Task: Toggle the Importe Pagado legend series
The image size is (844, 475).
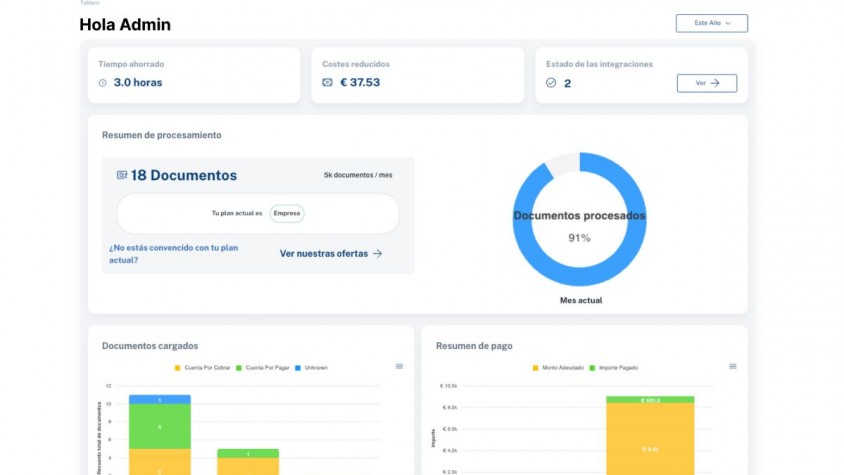Action: tap(614, 368)
